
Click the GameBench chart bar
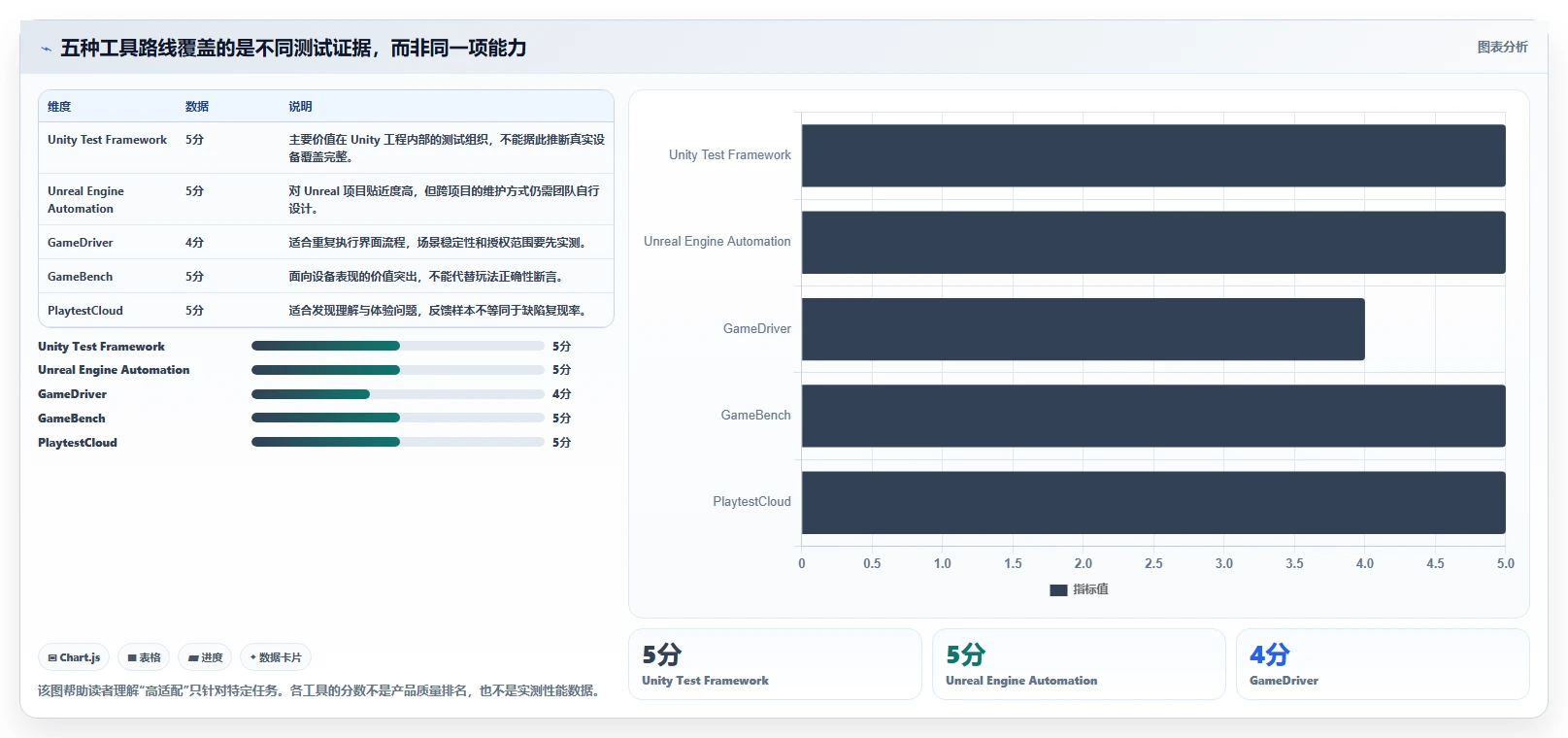1153,416
